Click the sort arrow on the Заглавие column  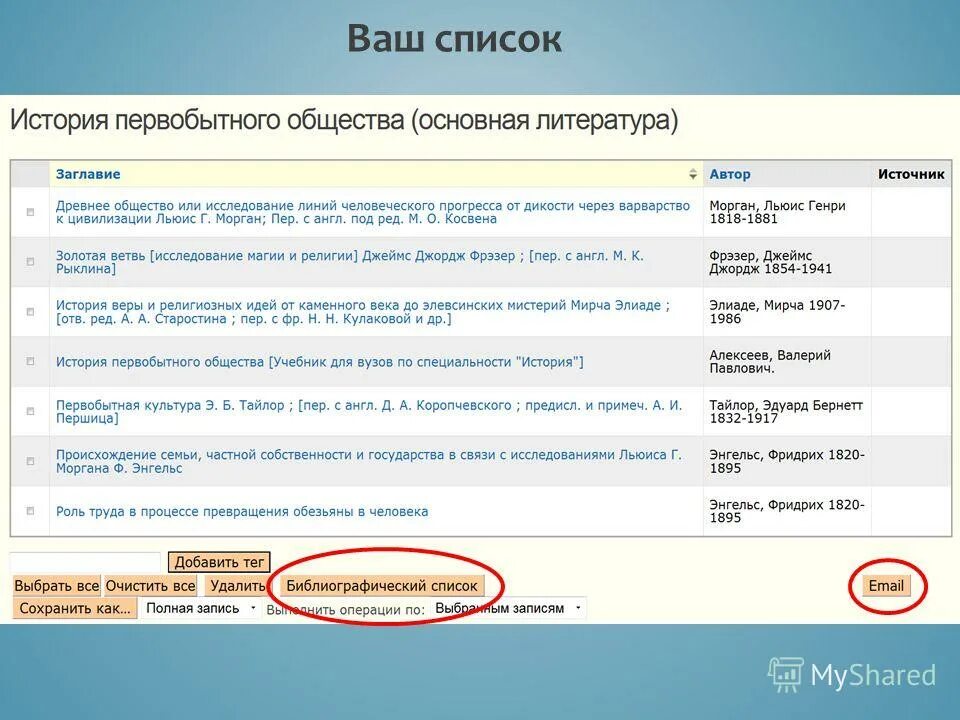692,171
